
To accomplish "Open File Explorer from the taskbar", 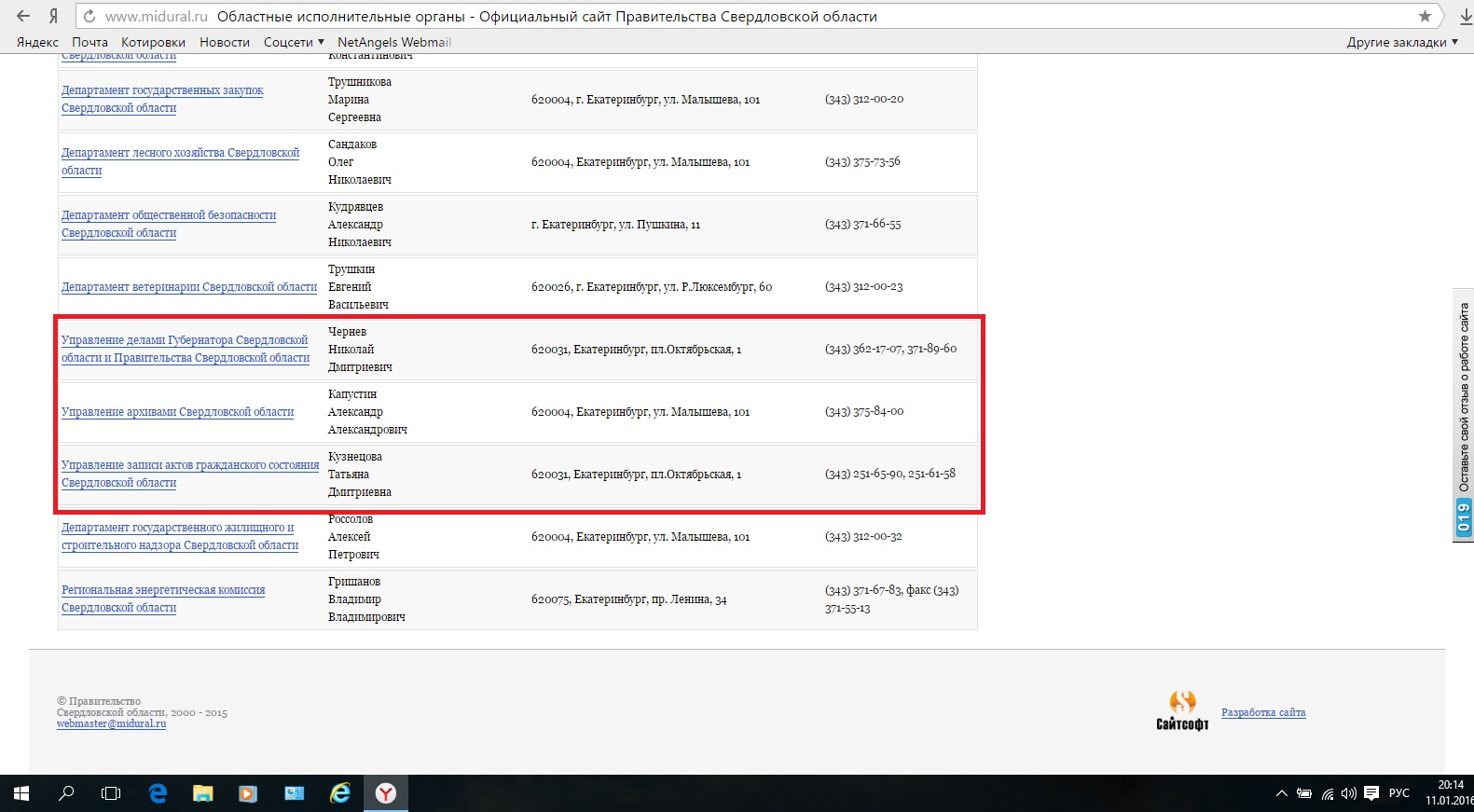I will 202,793.
